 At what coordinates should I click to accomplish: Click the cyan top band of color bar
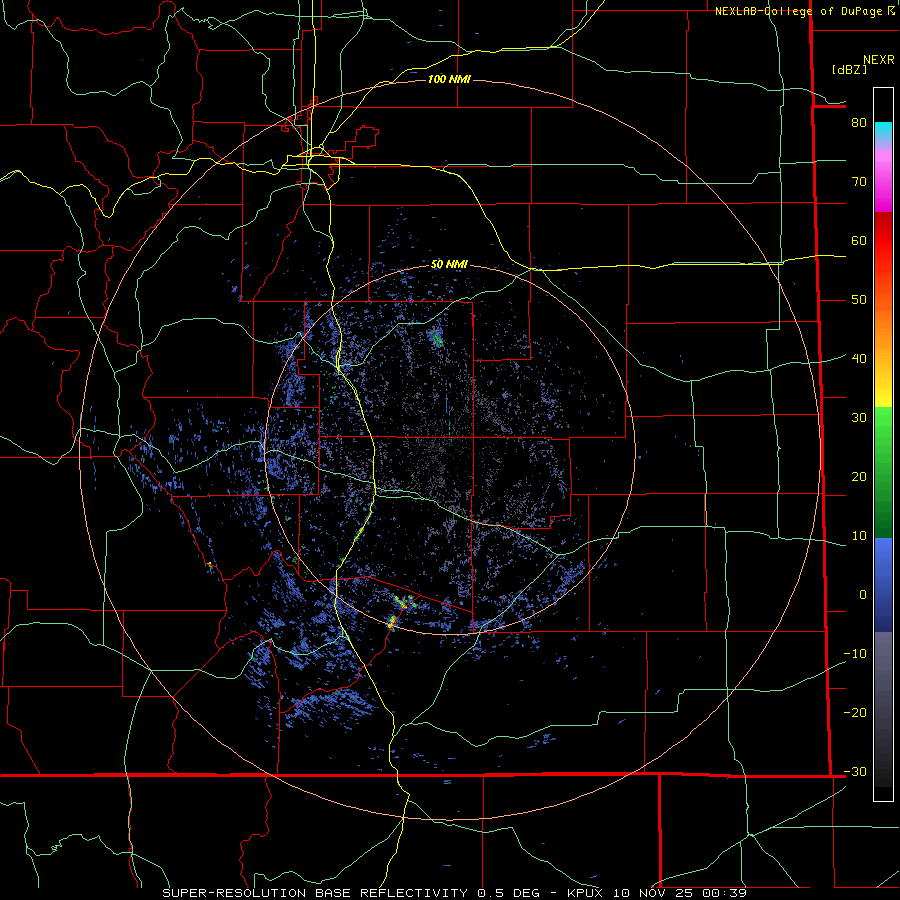883,131
